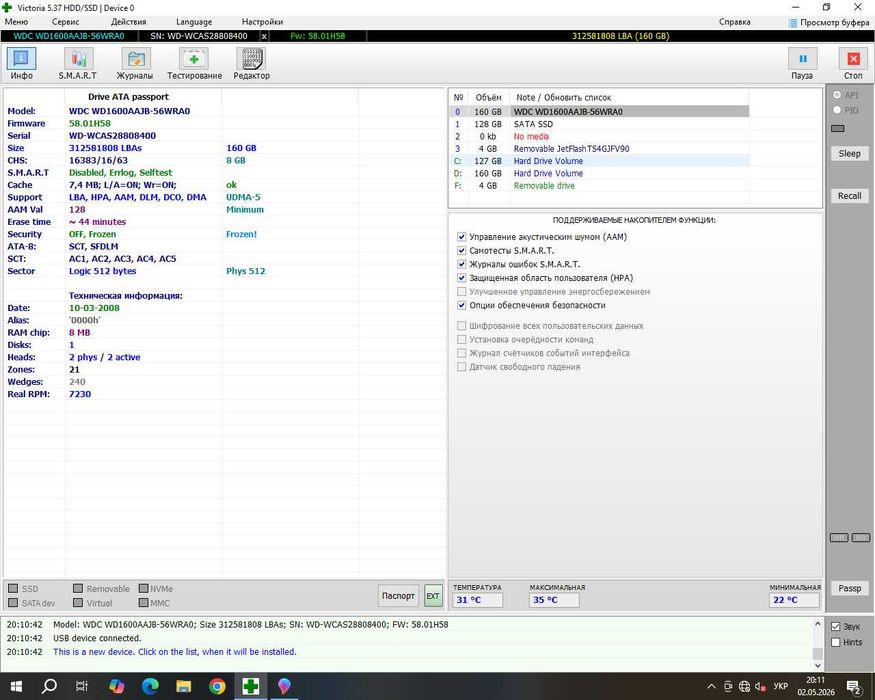875x700 pixels.
Task: Open the Language menu
Action: click(x=194, y=22)
